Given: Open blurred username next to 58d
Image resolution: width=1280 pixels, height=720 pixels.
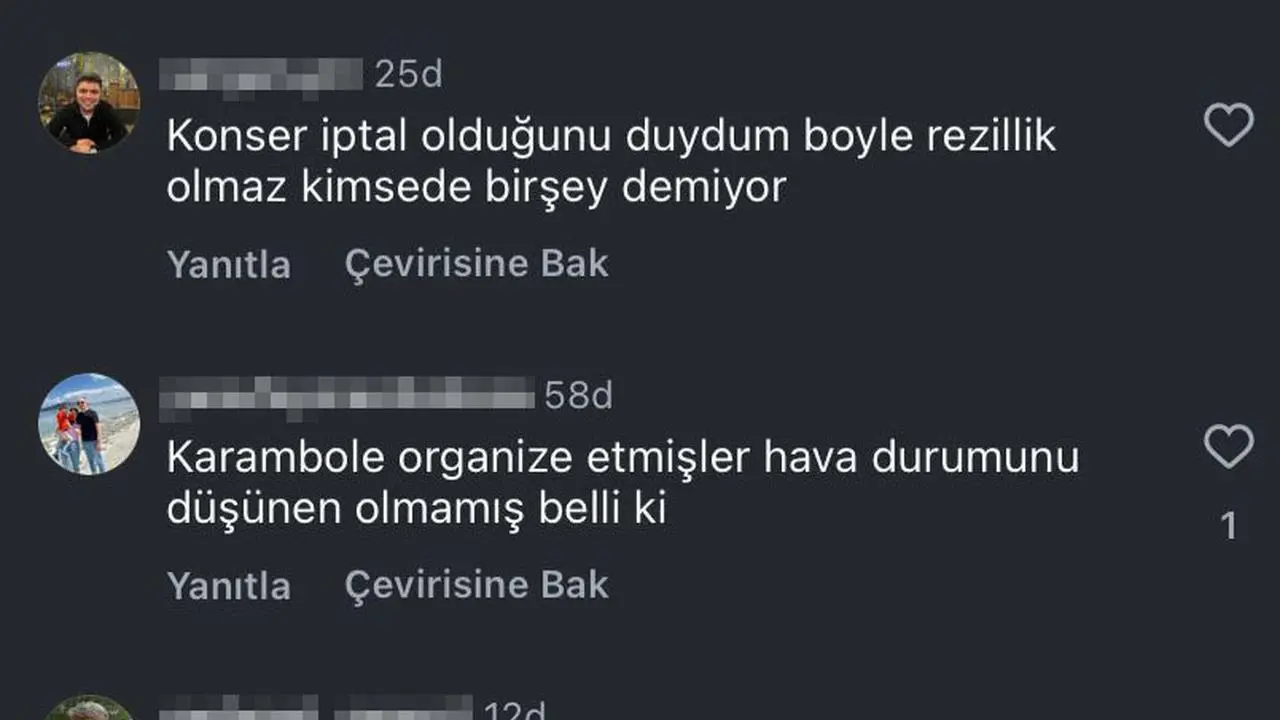Looking at the screenshot, I should click(x=349, y=396).
